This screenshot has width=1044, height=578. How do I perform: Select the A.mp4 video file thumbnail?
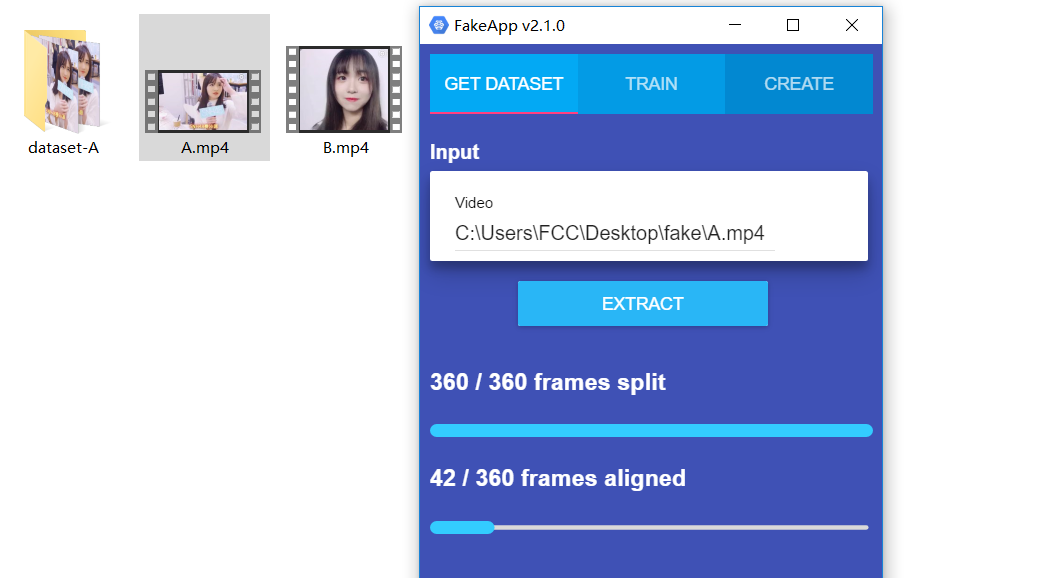tap(203, 101)
